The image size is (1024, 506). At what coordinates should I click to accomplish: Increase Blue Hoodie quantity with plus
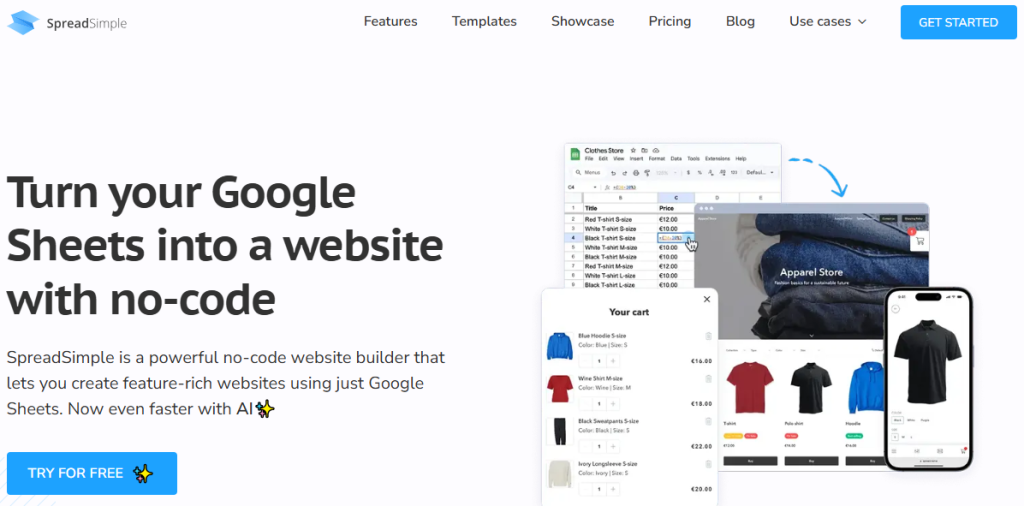[x=614, y=361]
